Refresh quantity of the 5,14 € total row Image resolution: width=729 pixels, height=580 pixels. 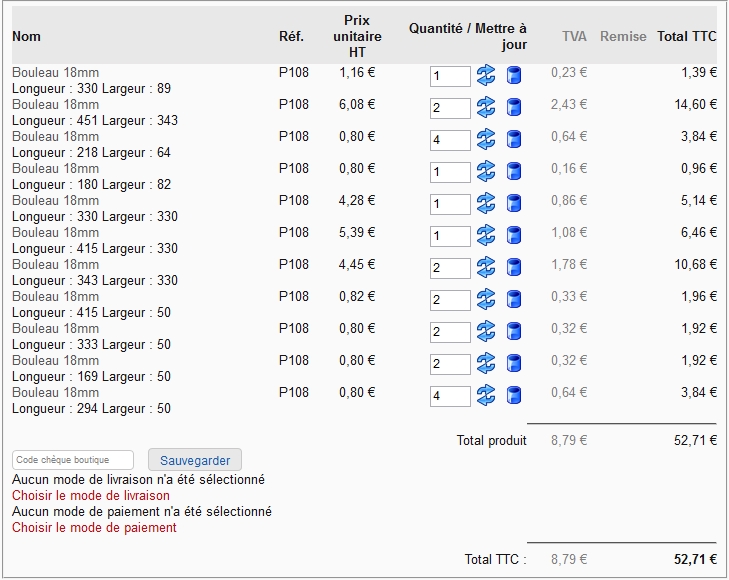click(x=486, y=203)
